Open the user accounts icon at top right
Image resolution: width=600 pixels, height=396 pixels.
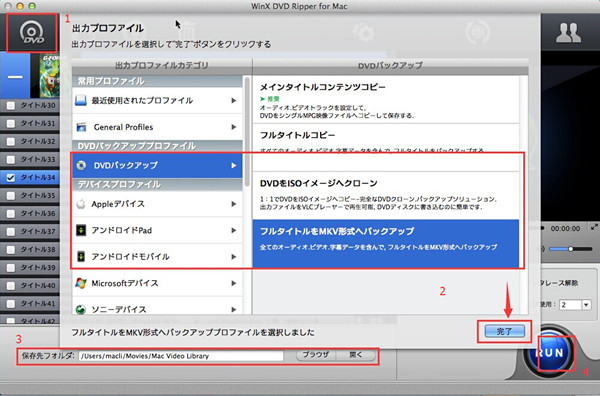click(x=568, y=33)
